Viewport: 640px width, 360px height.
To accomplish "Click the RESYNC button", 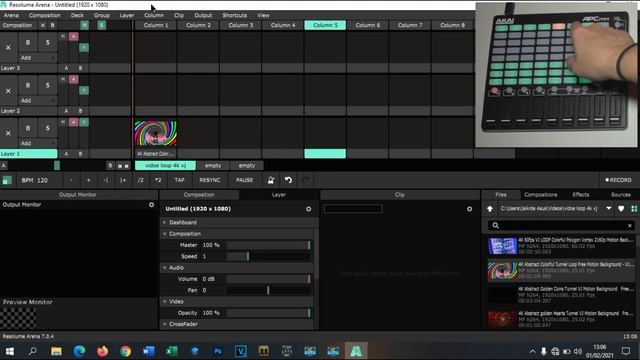I will 210,180.
